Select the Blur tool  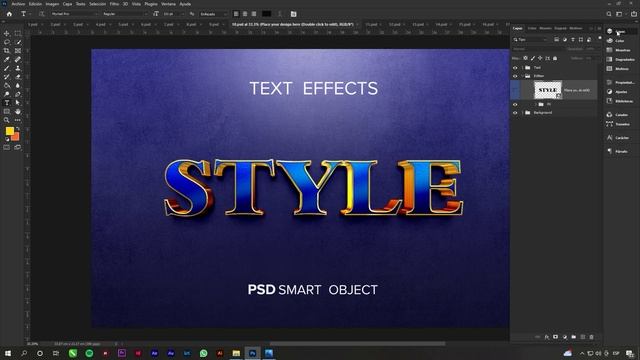tap(18, 85)
